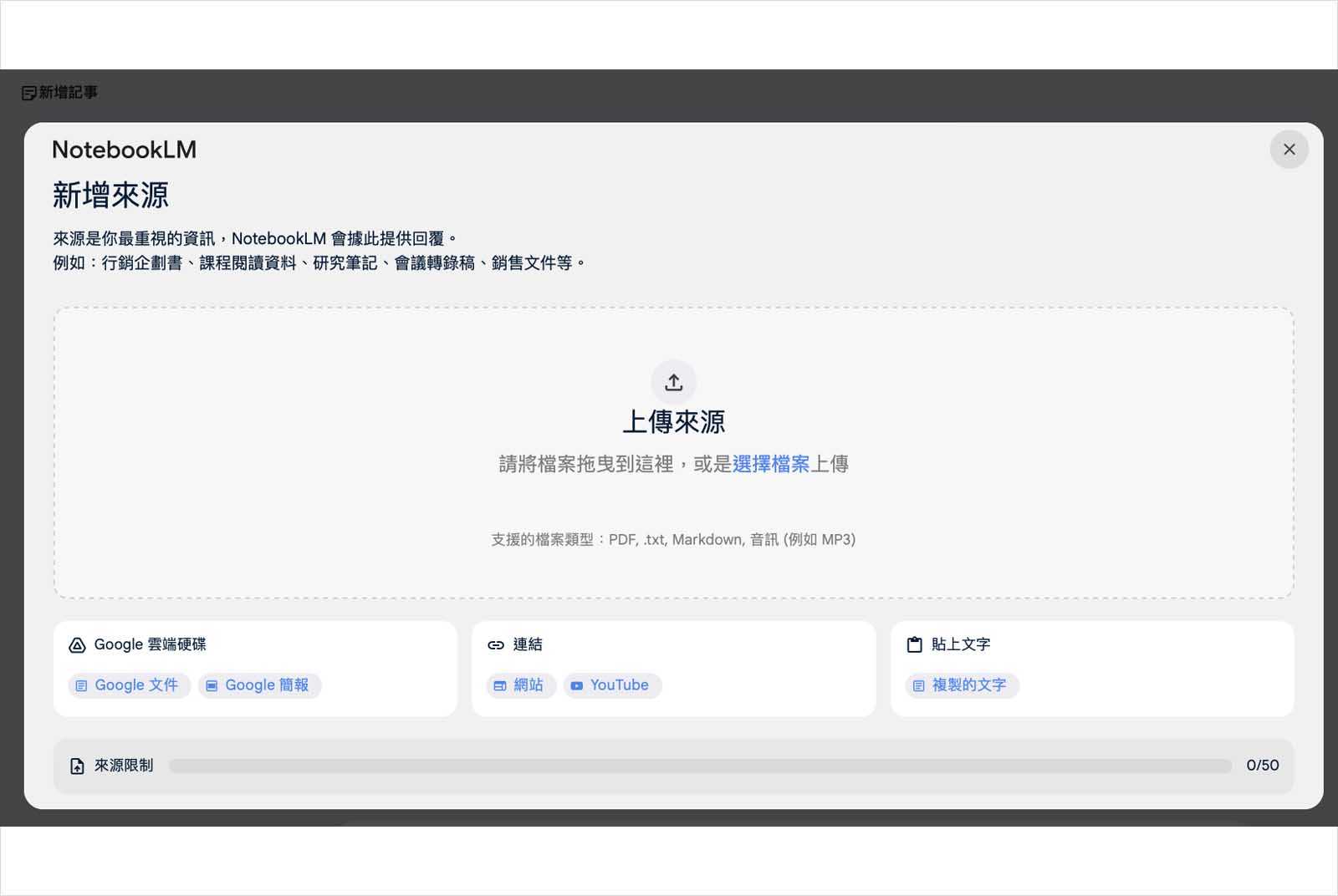Add a Google 文件 source
The width and height of the screenshot is (1338, 896).
(x=130, y=685)
